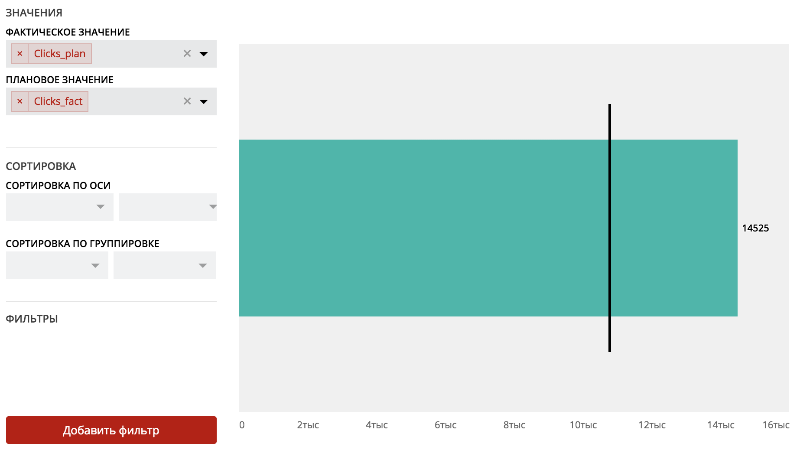Remove the Clicks_plan tag via its x icon
This screenshot has width=800, height=450.
pos(20,54)
